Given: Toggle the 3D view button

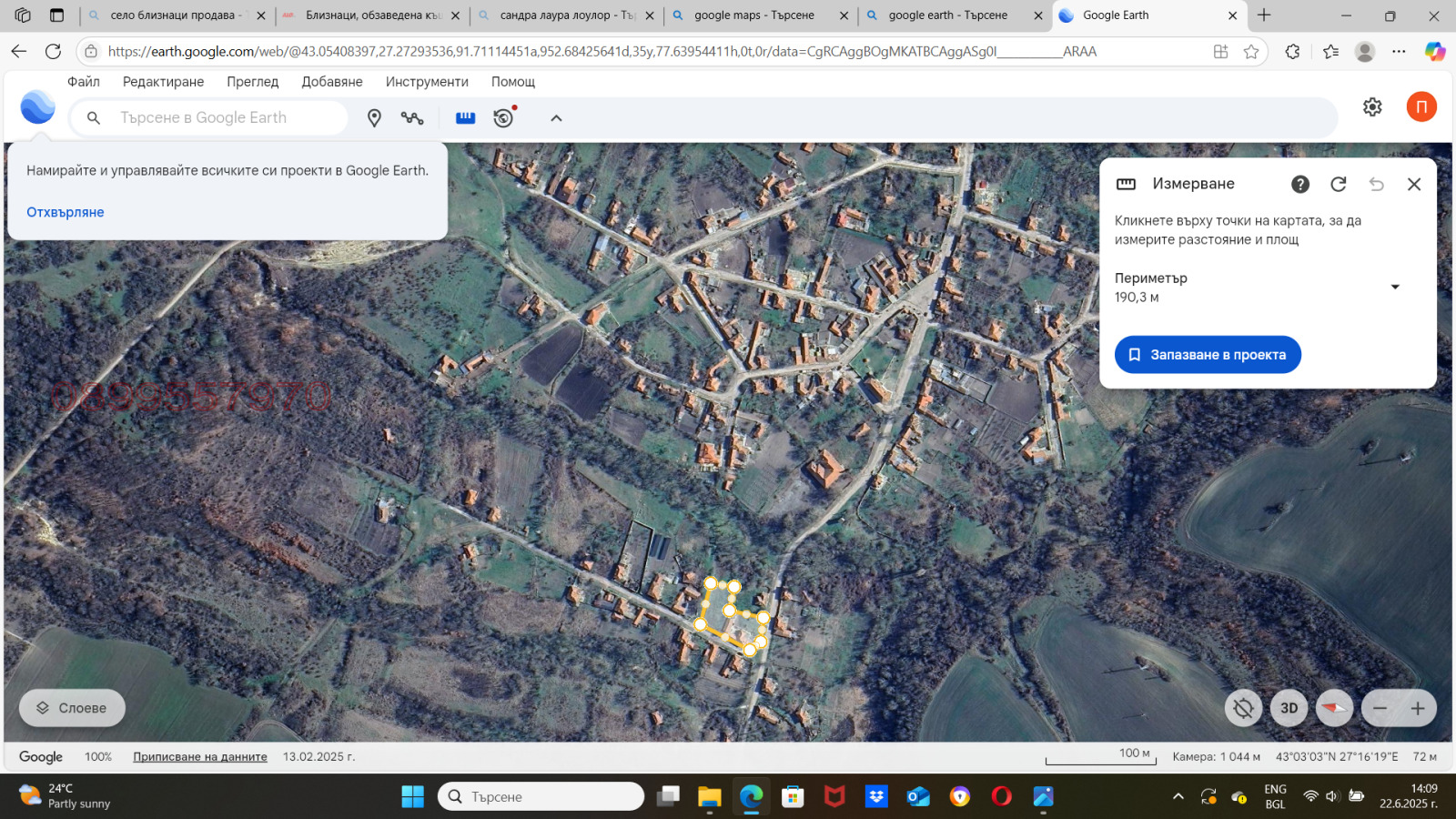Looking at the screenshot, I should (x=1289, y=708).
